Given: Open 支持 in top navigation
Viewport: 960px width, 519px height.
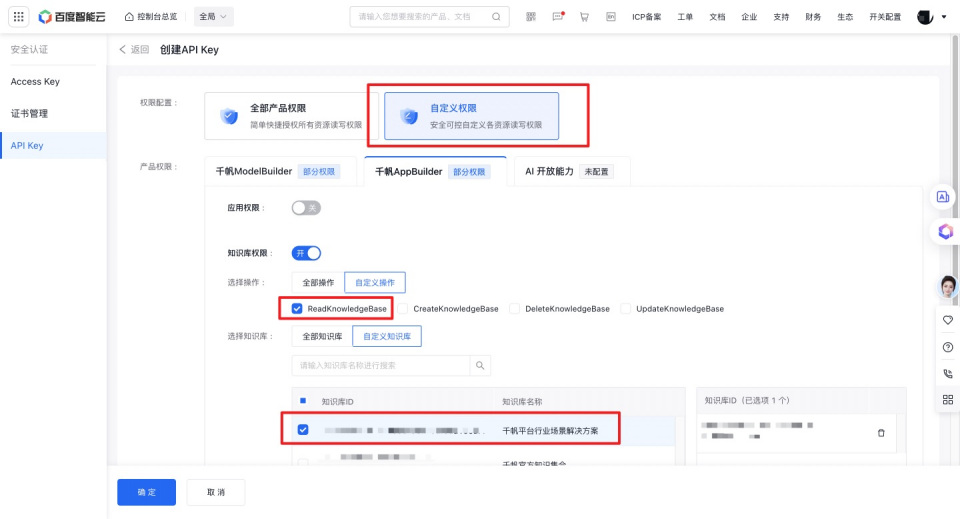Looking at the screenshot, I should point(781,17).
